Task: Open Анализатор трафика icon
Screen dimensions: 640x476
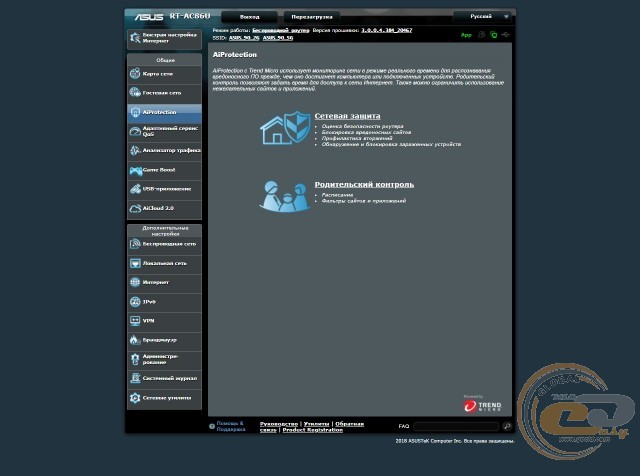Action: pos(135,150)
